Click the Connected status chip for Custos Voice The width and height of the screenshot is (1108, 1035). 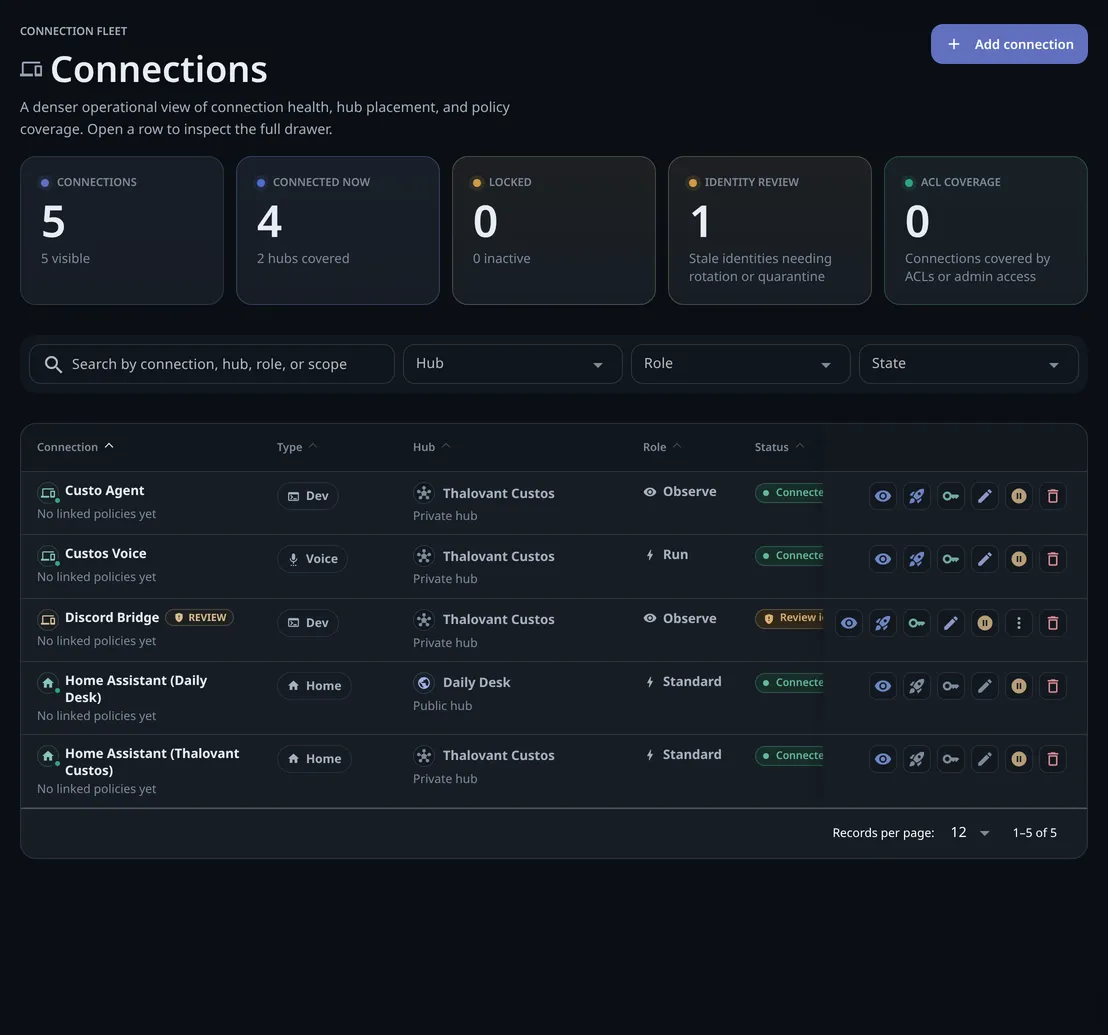[789, 555]
